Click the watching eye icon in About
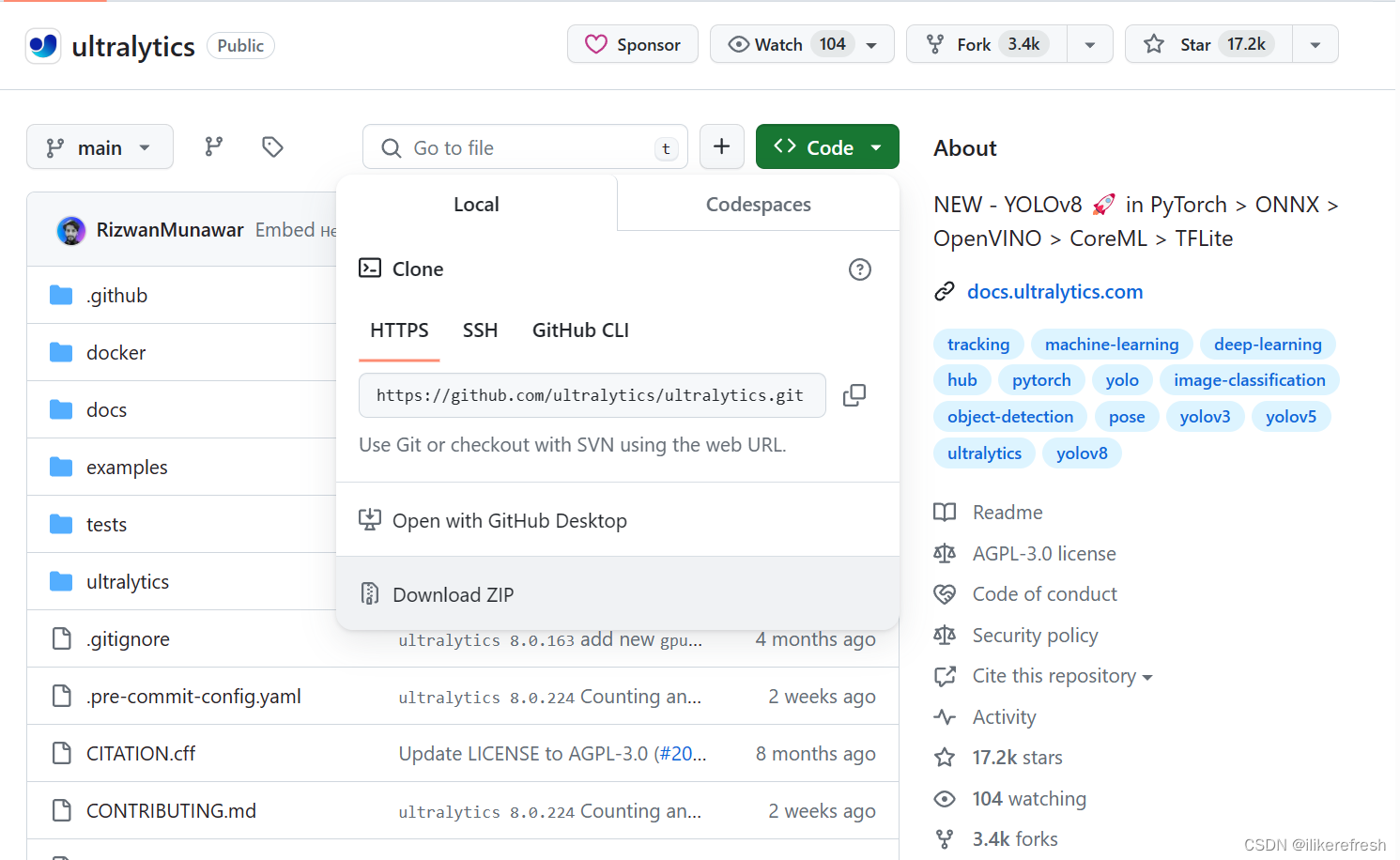Image resolution: width=1400 pixels, height=860 pixels. pos(945,798)
